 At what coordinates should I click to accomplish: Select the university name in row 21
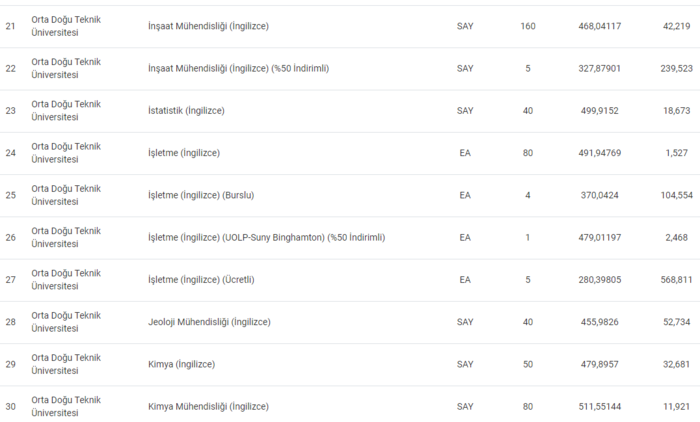(x=66, y=26)
